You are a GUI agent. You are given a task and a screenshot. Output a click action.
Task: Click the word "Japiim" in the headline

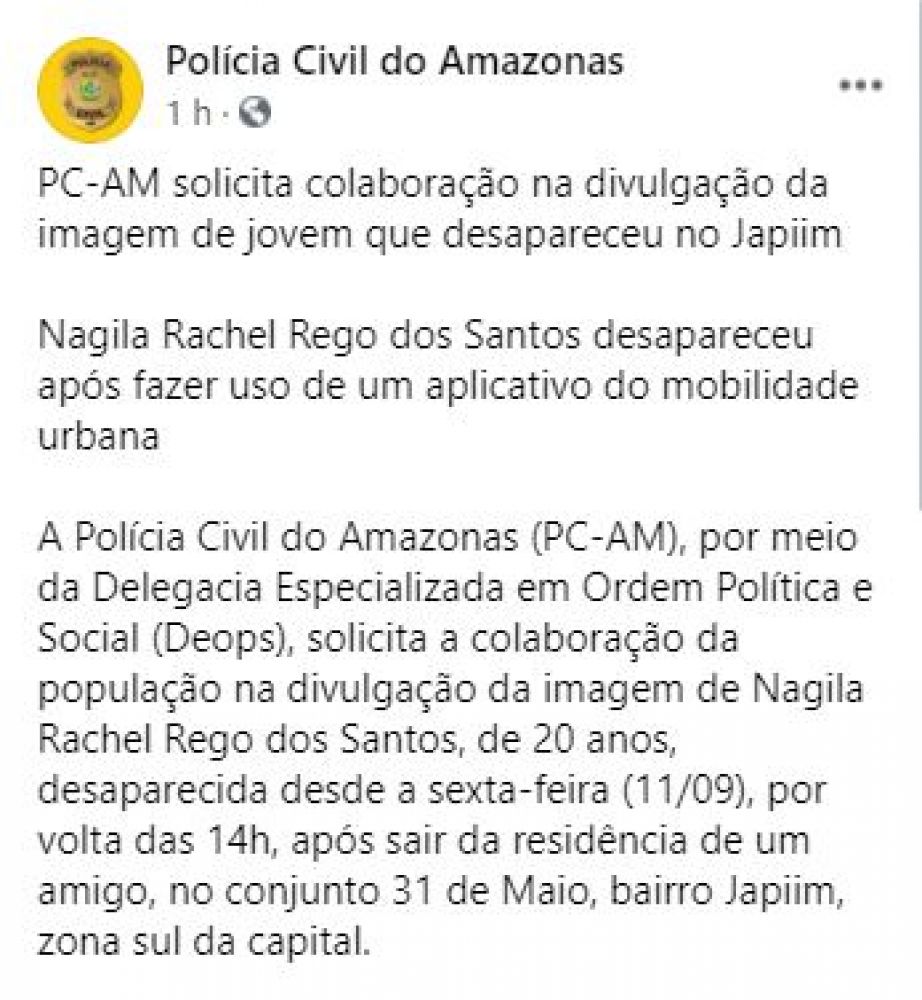[x=787, y=235]
